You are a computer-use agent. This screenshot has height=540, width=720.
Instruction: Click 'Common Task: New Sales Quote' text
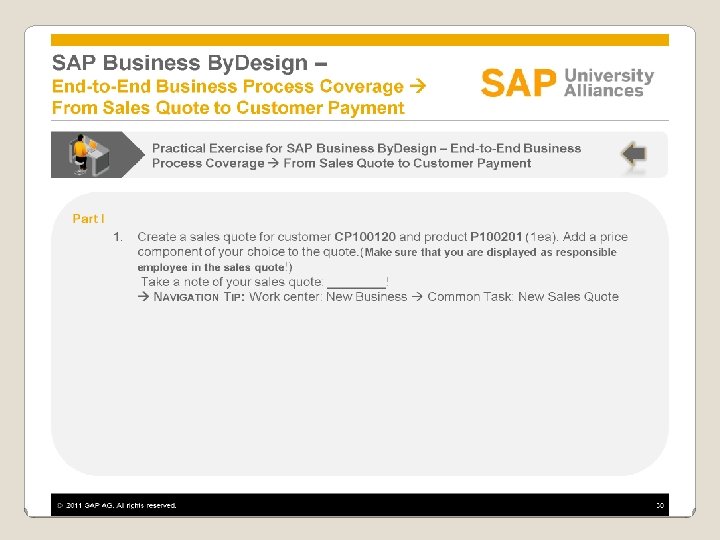click(x=523, y=297)
